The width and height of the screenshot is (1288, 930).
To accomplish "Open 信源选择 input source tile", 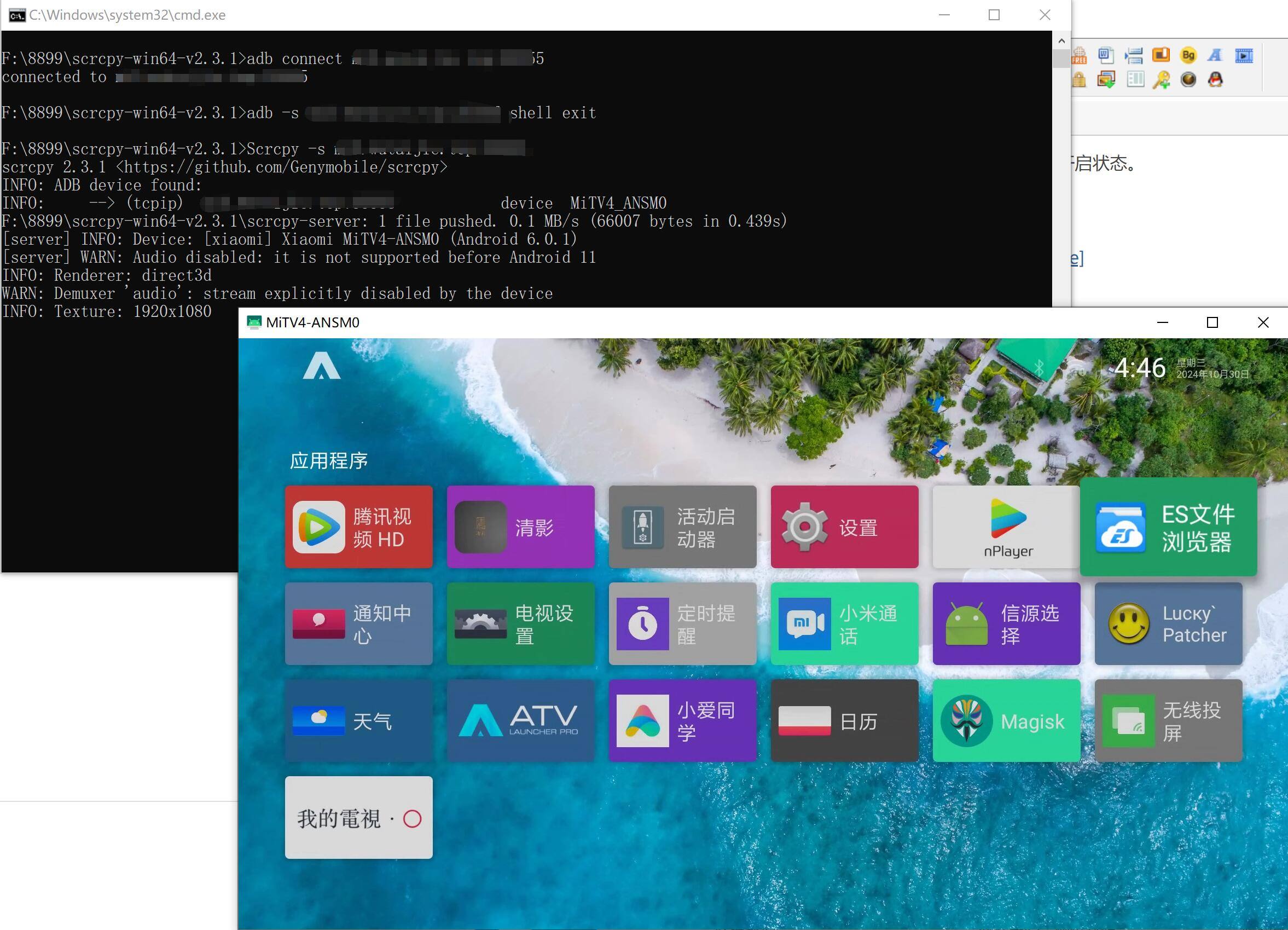I will tap(1006, 623).
